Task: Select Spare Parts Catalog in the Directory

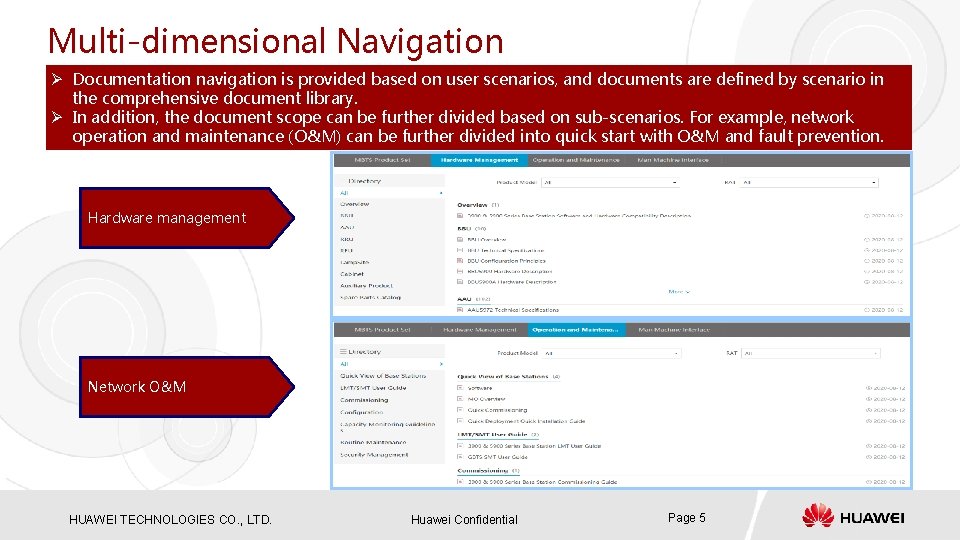Action: pos(370,297)
